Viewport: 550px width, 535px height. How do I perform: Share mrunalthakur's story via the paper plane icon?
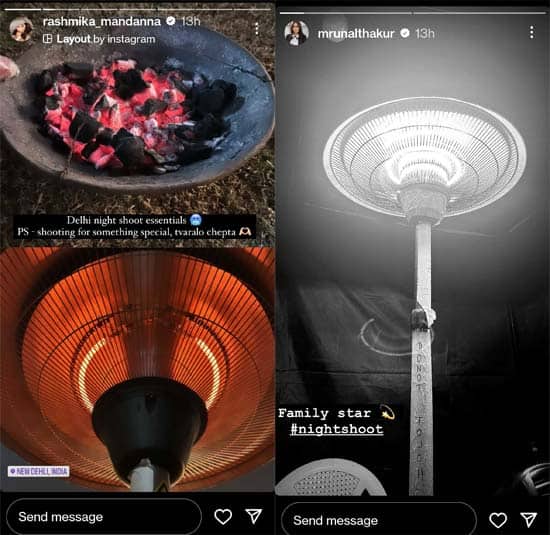click(529, 520)
